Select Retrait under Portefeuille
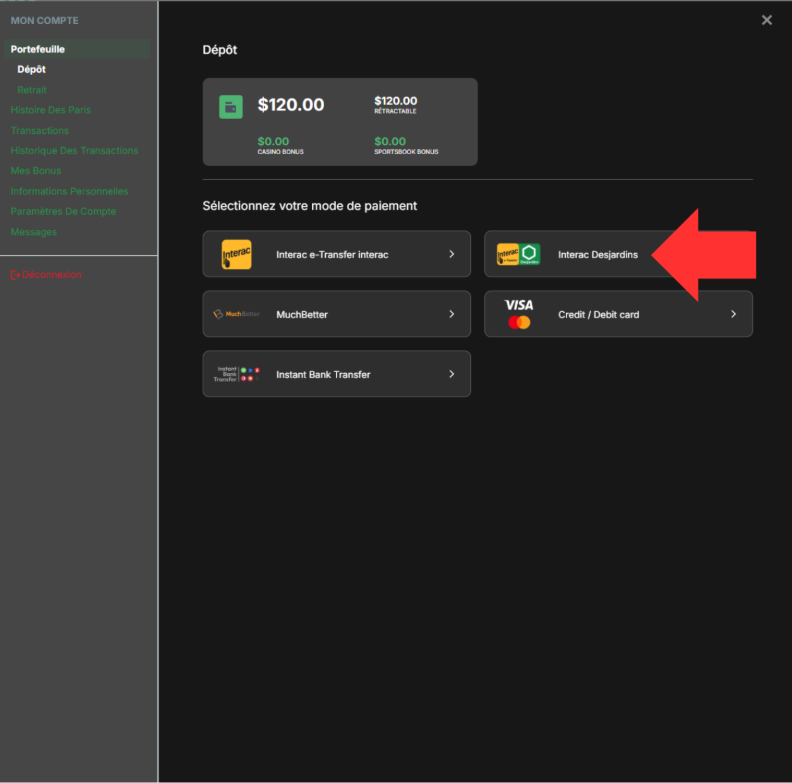 click(32, 90)
